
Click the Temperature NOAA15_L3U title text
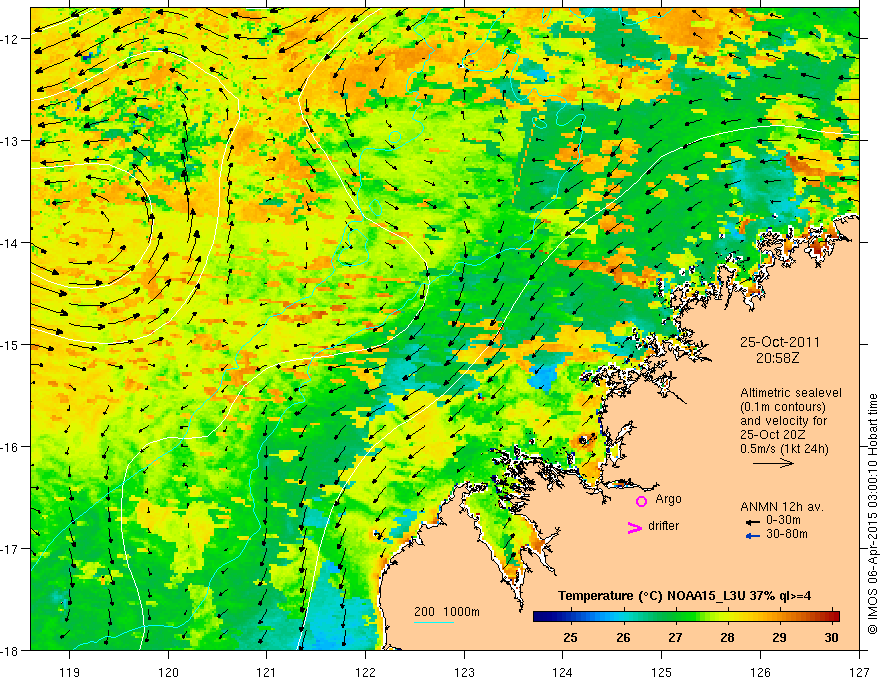(x=684, y=596)
